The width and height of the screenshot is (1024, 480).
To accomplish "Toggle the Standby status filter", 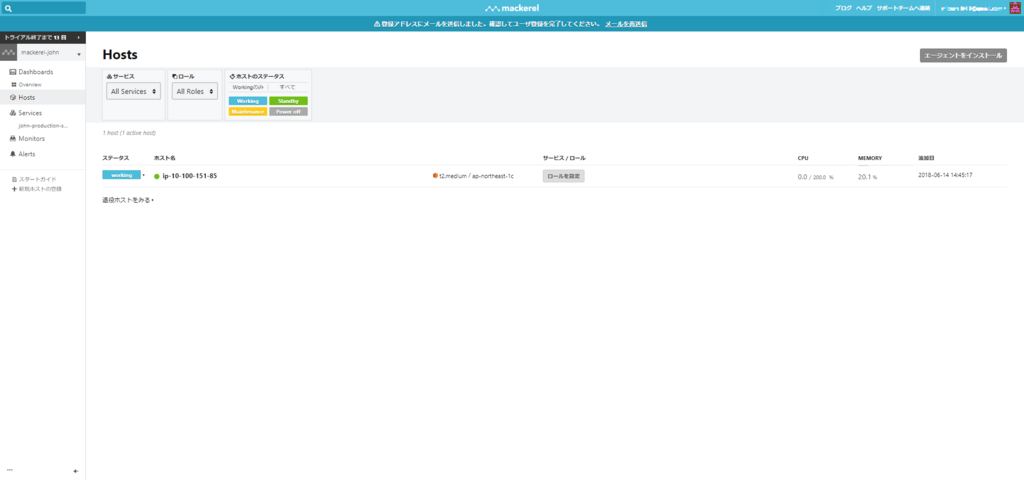I will 288,101.
